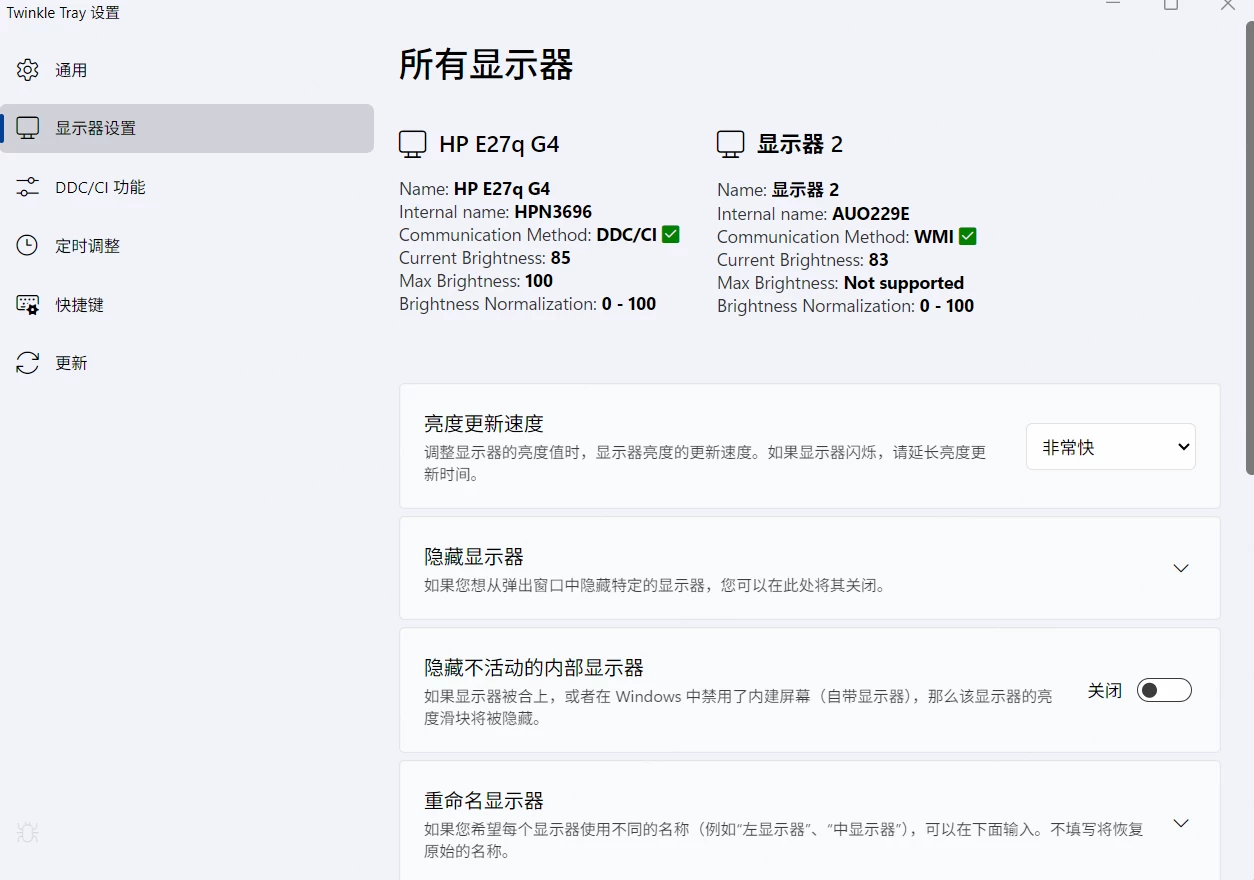Screen dimensions: 1254x880
Task: Click the Twinkle Tray 设置 window title
Action: (63, 13)
